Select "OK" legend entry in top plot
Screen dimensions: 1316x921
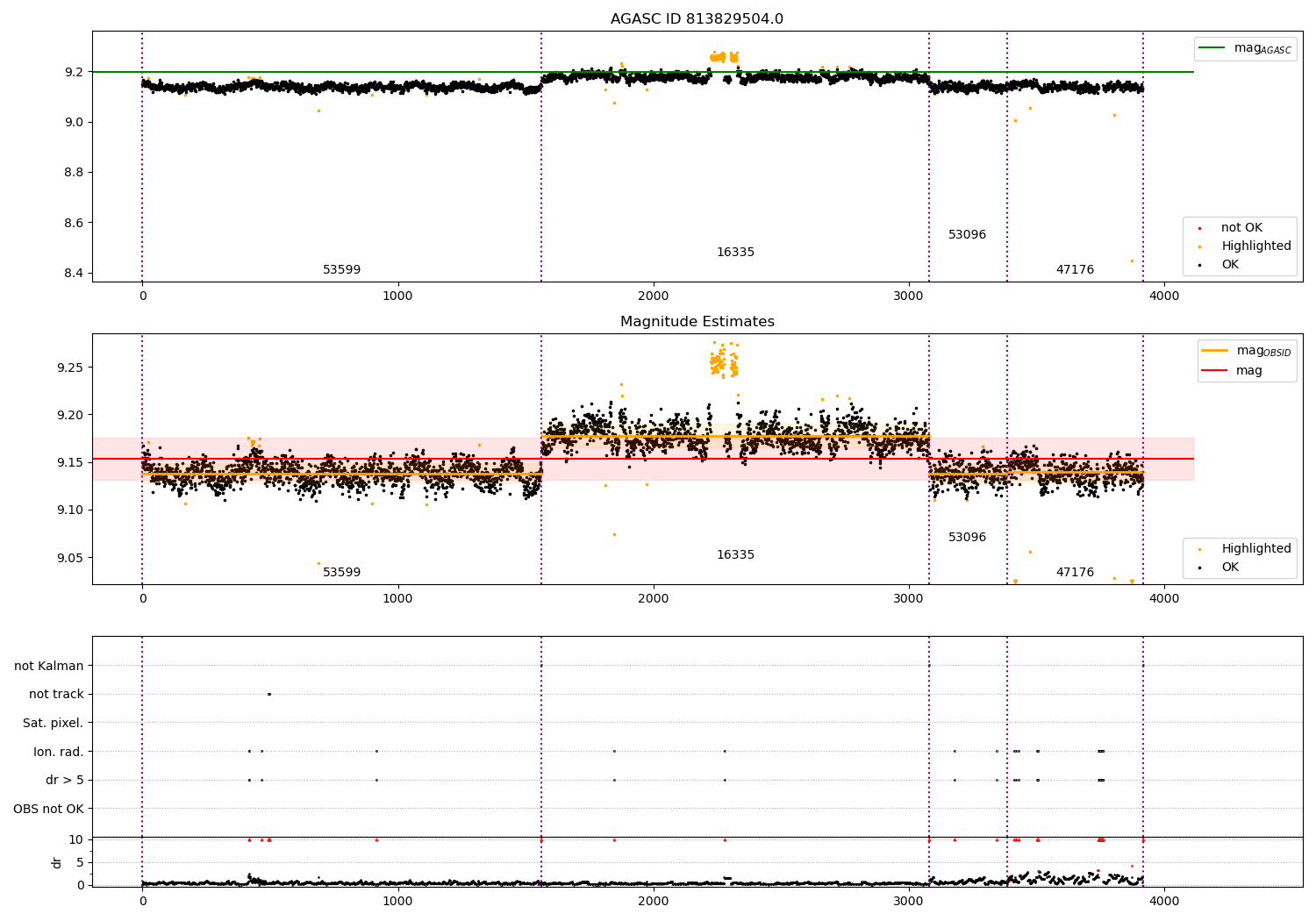tap(1230, 265)
